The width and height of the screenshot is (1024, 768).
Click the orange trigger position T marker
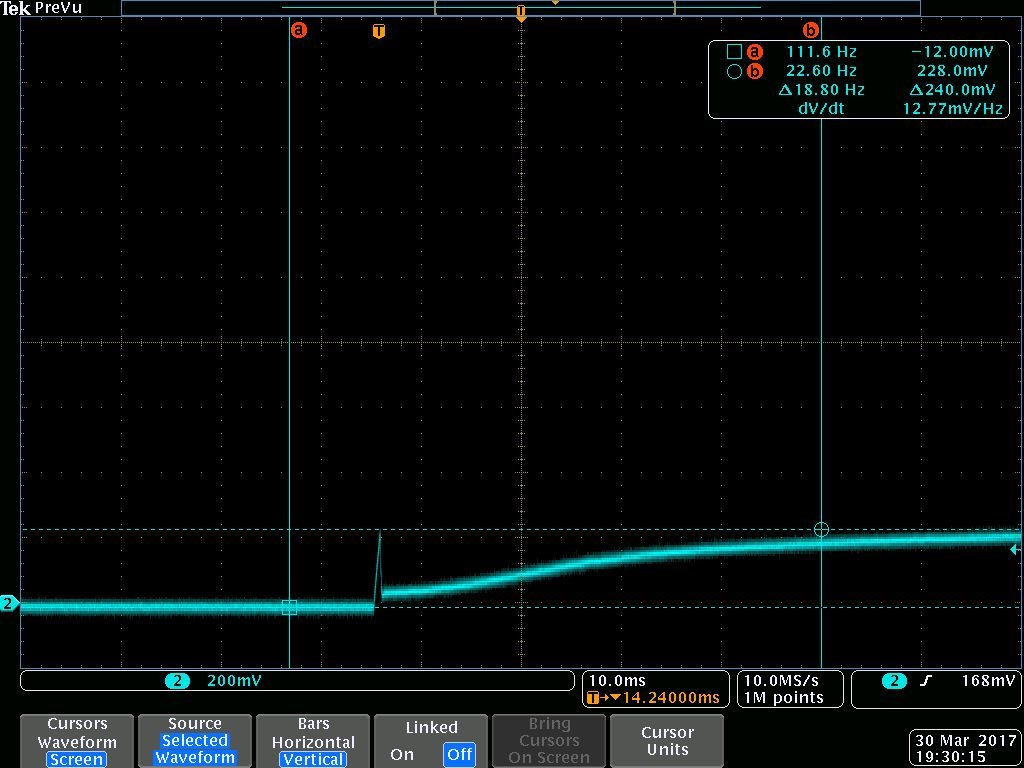[x=379, y=31]
